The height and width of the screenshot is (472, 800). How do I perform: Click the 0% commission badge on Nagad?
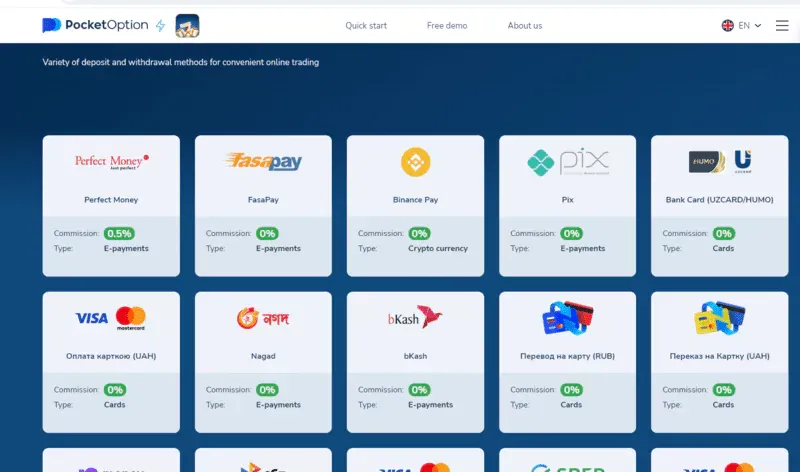click(267, 390)
